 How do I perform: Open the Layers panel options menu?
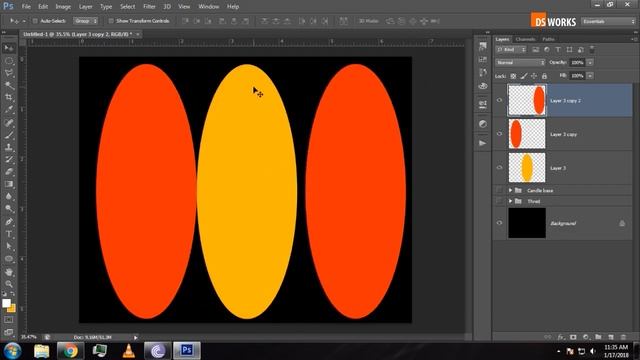pyautogui.click(x=634, y=39)
